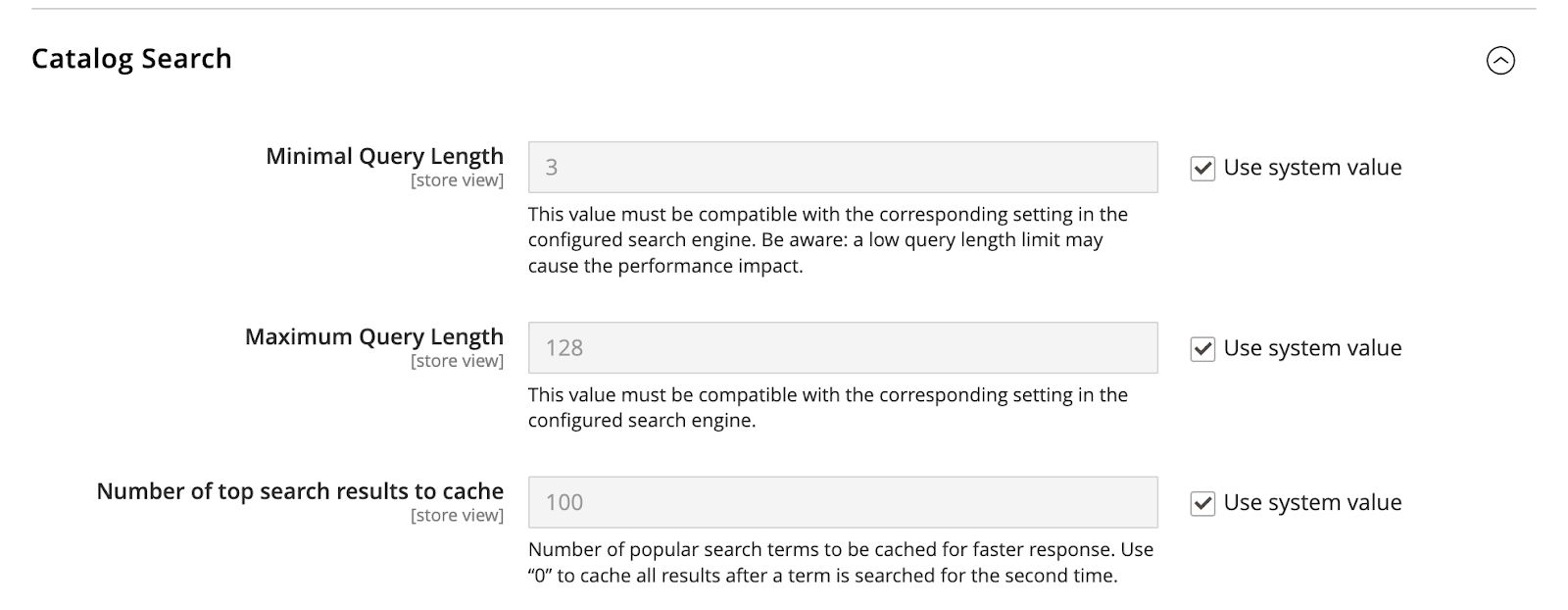Uncheck Use system value for top search results cache
Viewport: 1568px width, 610px height.
coord(1202,501)
